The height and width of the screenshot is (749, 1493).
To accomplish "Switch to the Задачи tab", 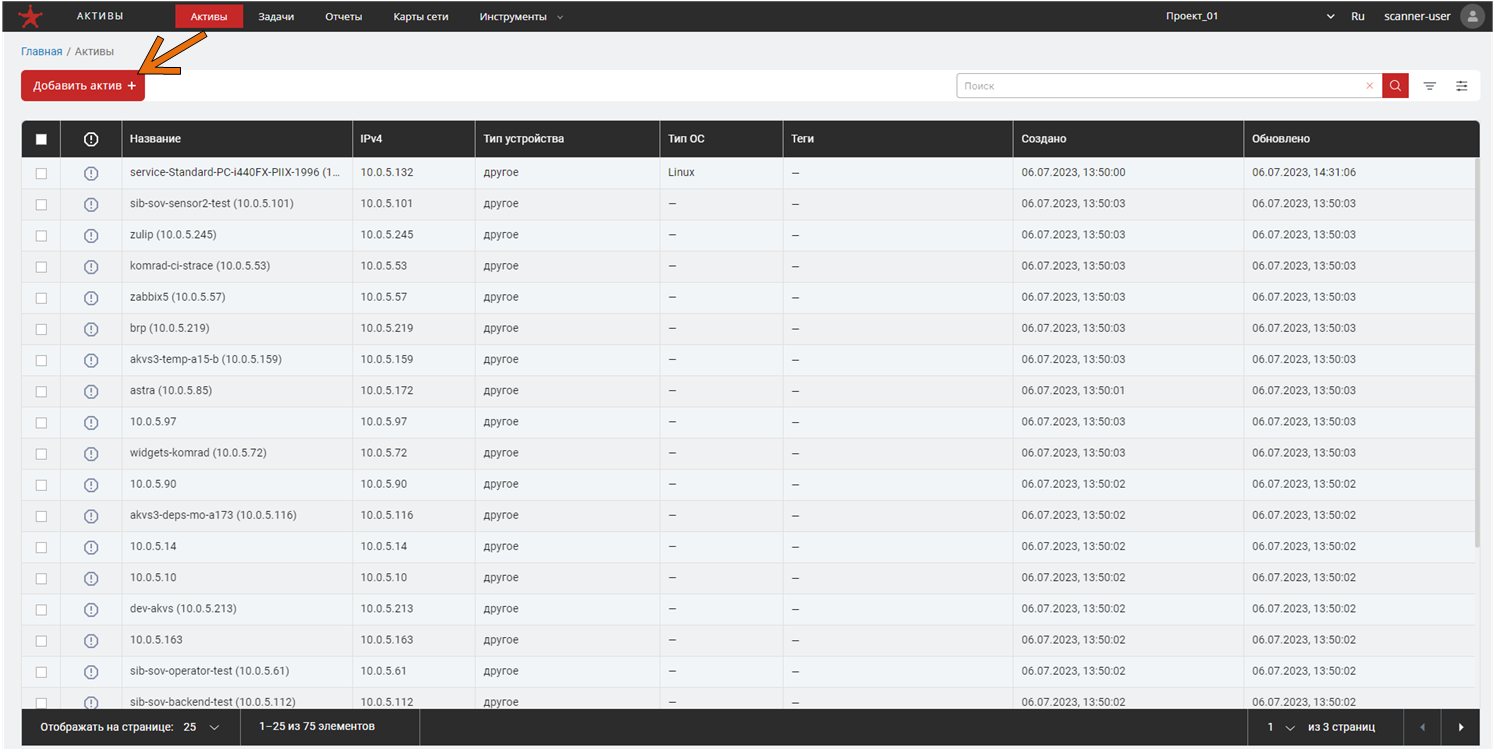I will tap(276, 17).
